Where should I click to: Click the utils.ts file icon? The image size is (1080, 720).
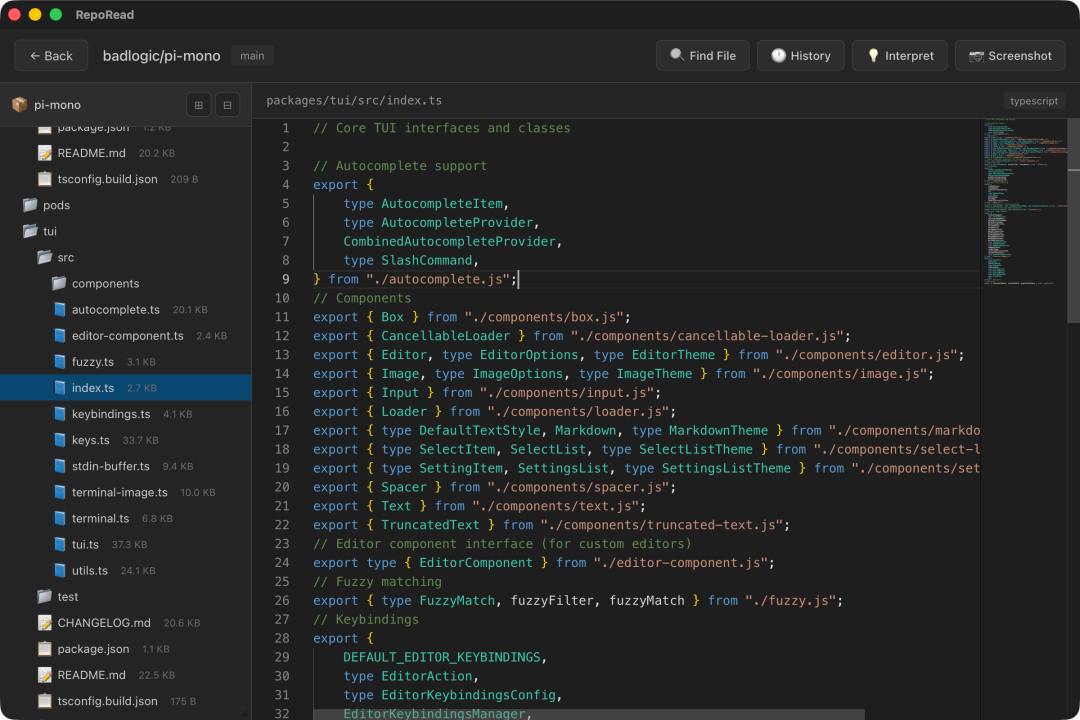click(60, 571)
